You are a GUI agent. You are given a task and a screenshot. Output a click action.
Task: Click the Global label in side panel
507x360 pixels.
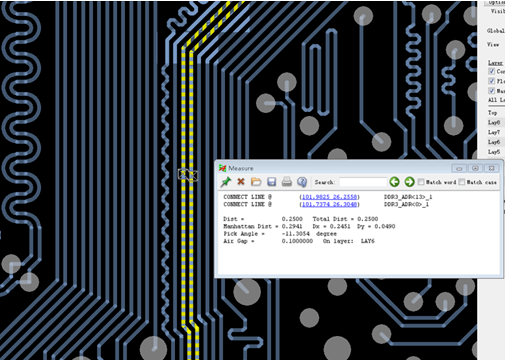pos(496,31)
